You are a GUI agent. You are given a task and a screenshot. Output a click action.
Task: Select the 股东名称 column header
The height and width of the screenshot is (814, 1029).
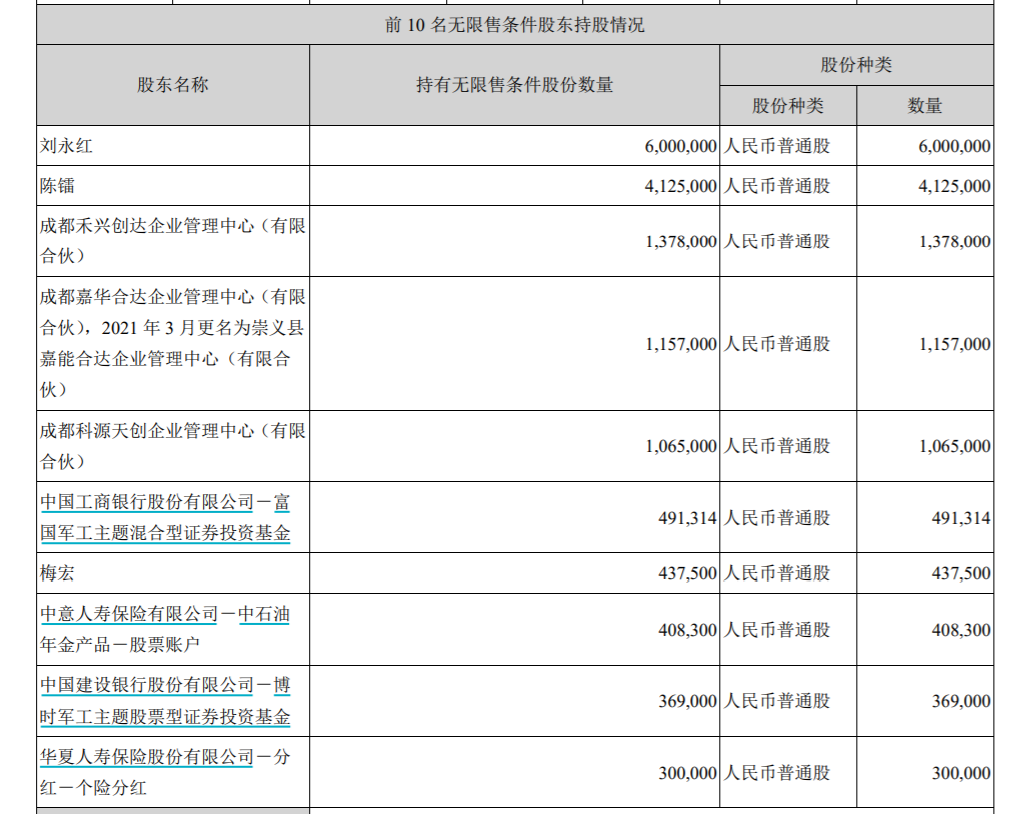(173, 85)
